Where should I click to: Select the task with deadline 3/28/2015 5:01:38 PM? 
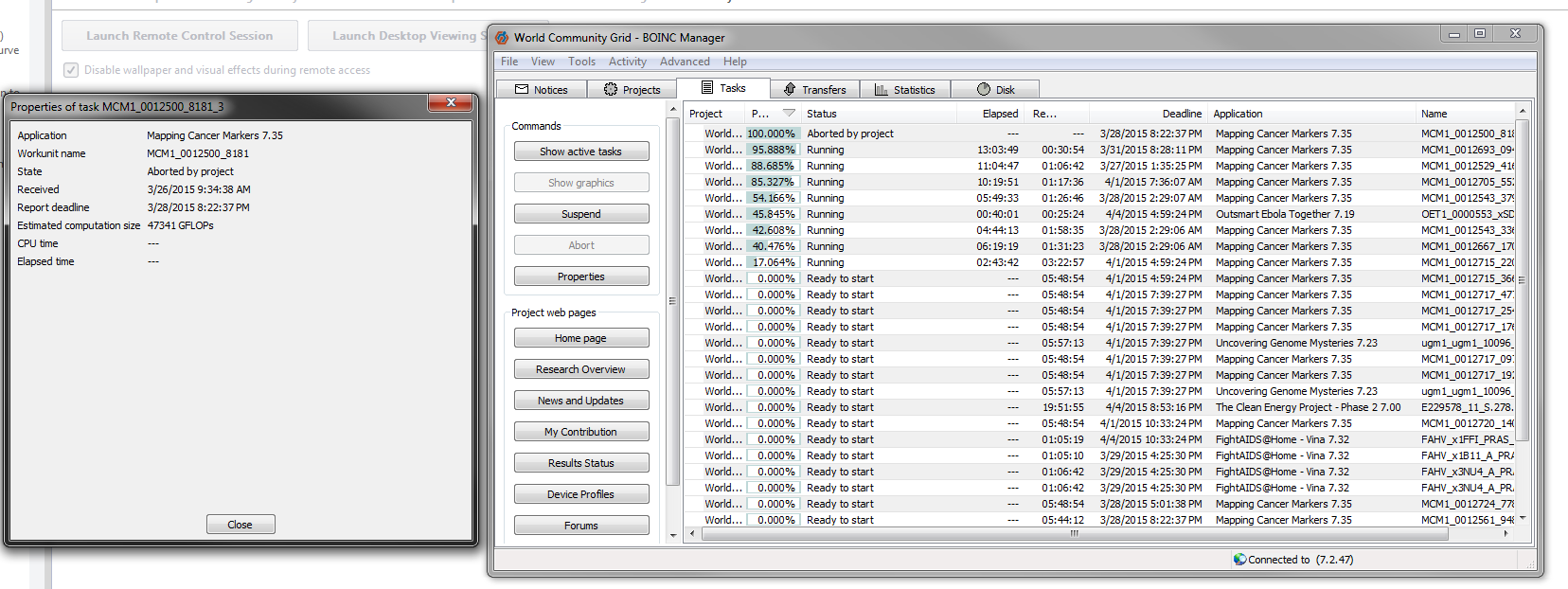click(x=1099, y=504)
